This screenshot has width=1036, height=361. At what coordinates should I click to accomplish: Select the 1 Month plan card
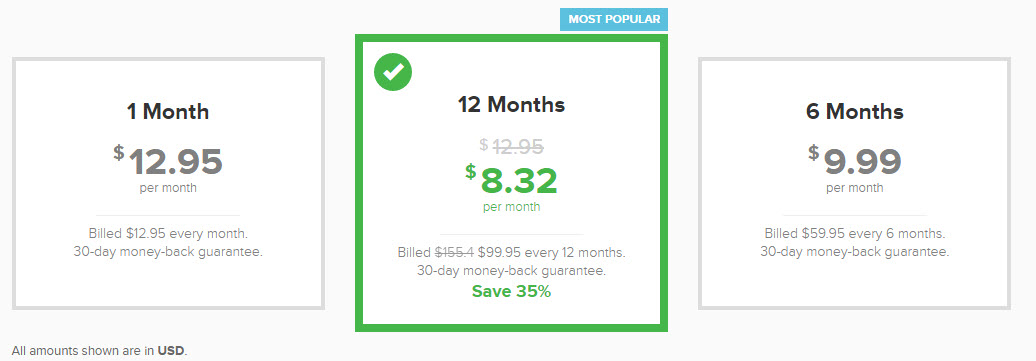[x=168, y=183]
